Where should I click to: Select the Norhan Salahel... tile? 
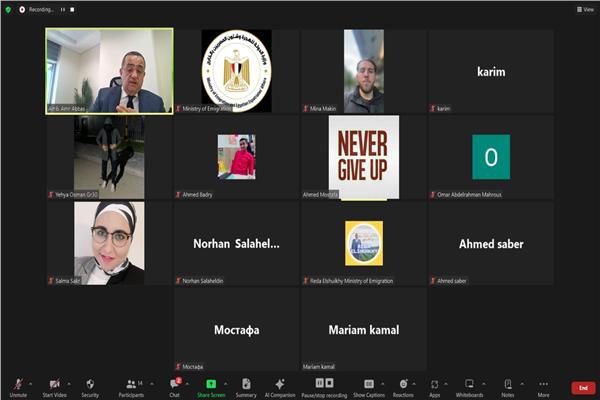(x=236, y=243)
